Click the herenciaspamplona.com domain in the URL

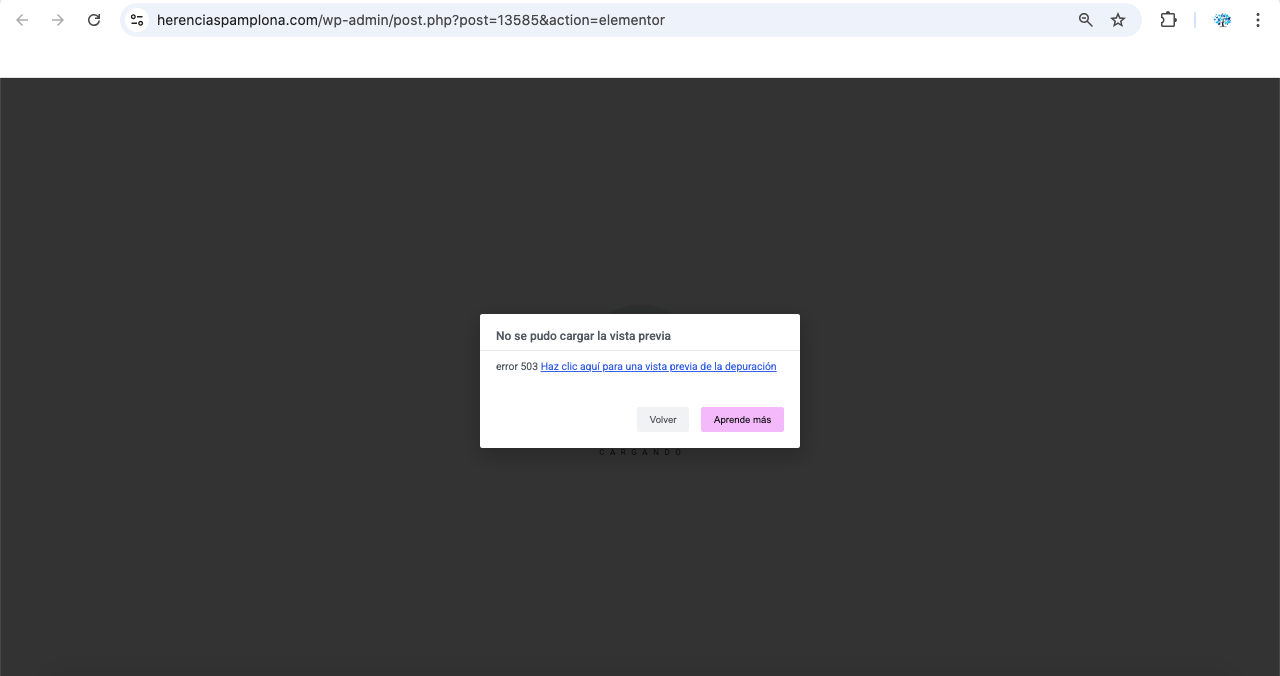pyautogui.click(x=236, y=20)
